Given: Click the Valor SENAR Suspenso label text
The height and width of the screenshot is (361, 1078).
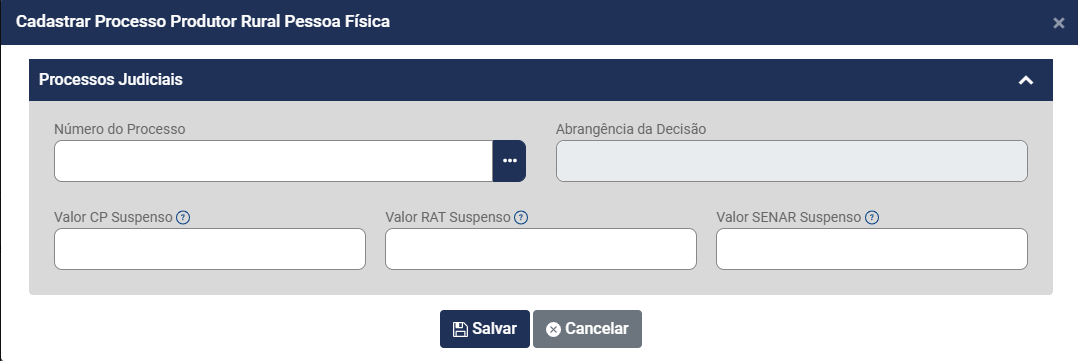Looking at the screenshot, I should pyautogui.click(x=789, y=217).
